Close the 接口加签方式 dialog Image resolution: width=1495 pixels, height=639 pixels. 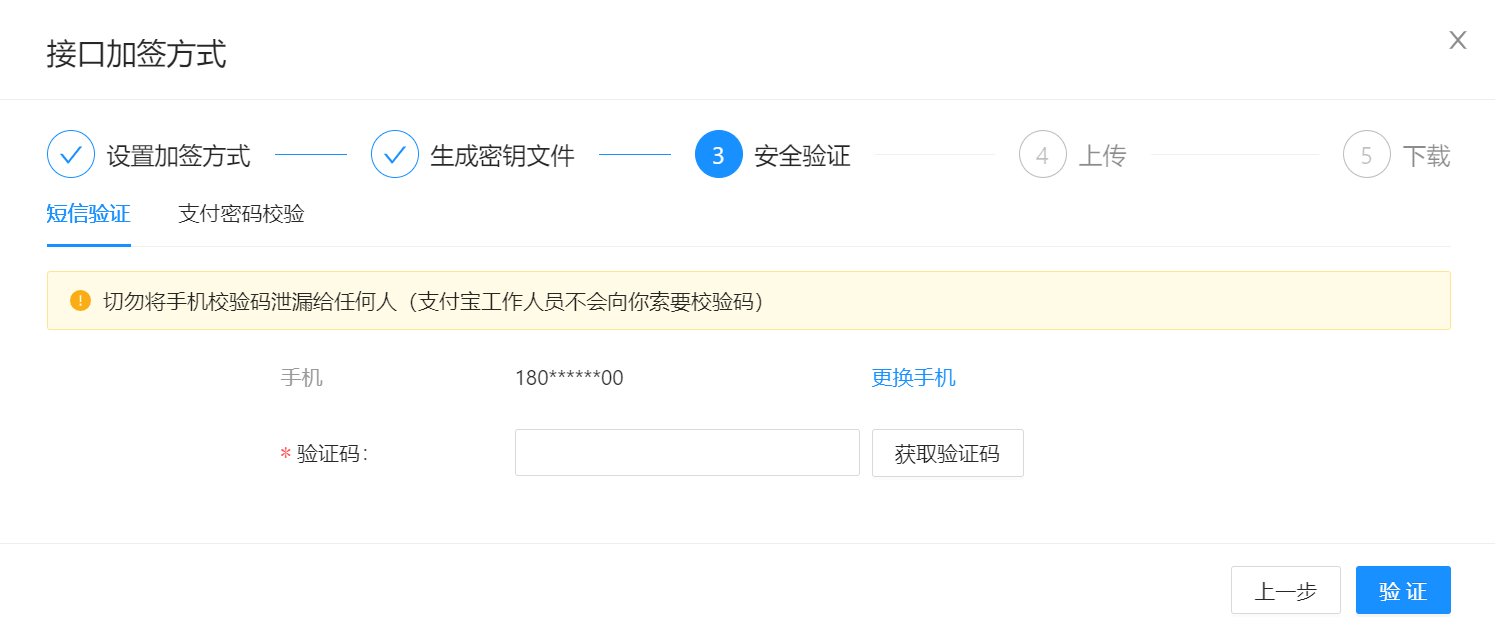coord(1457,40)
